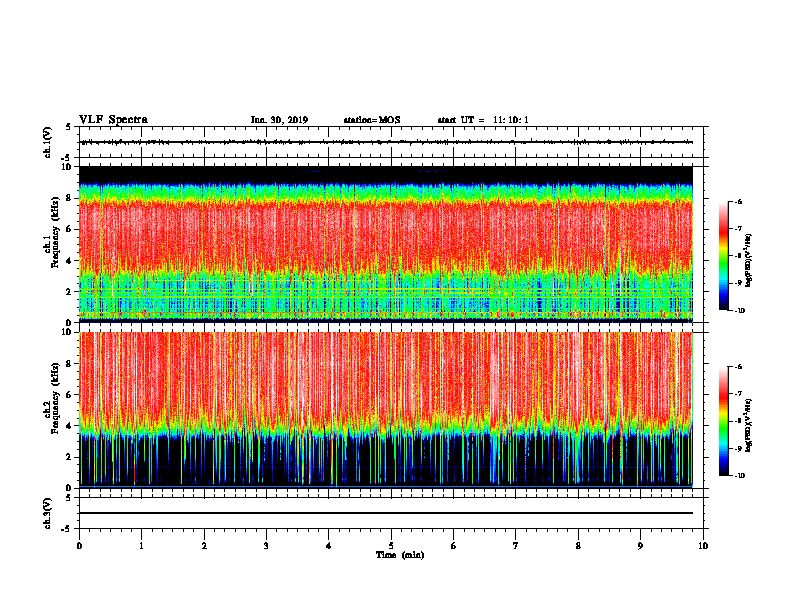Click time axis tick label 3
Image resolution: width=792 pixels, height=612 pixels.
pos(266,546)
